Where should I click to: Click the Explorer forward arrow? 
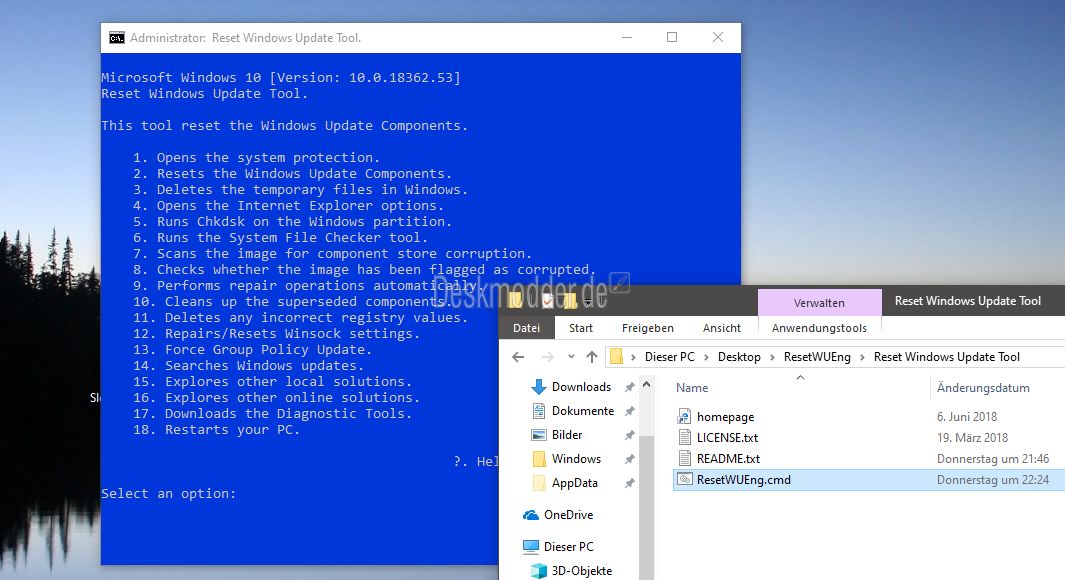pos(547,357)
